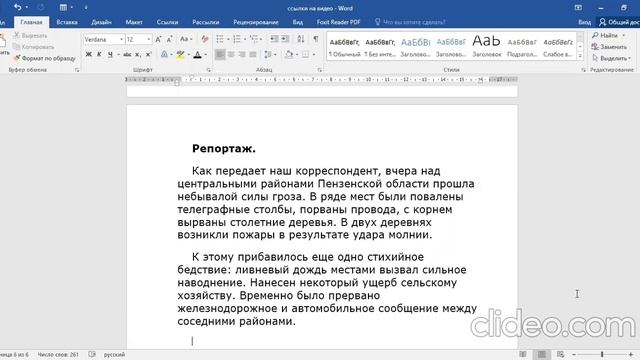The width and height of the screenshot is (640, 360).
Task: Toggle Strikethrough (abc) formatting
Action: tap(127, 54)
